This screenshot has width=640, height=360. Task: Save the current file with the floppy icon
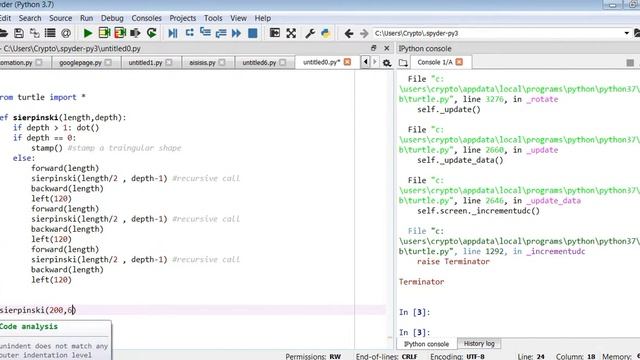pos(19,33)
